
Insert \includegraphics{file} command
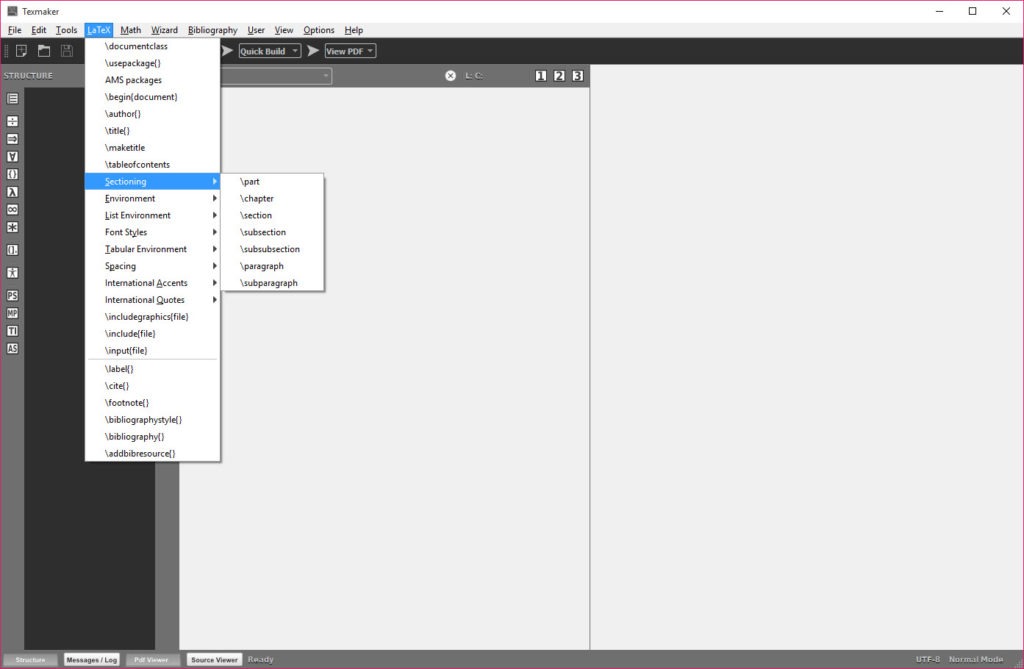[x=153, y=317]
